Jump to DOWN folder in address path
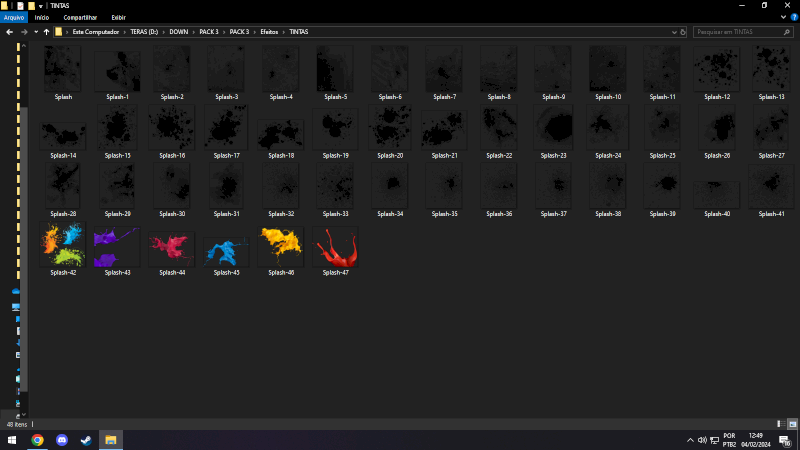800x450 pixels. click(179, 32)
